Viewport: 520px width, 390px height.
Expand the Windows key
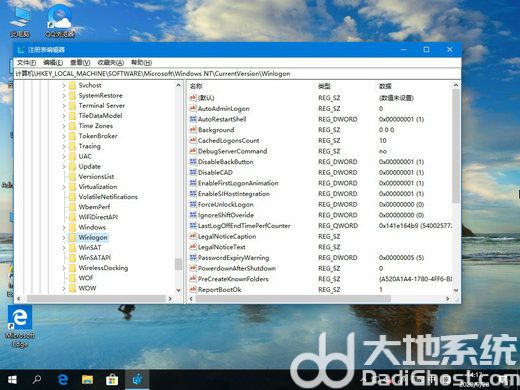[64, 227]
